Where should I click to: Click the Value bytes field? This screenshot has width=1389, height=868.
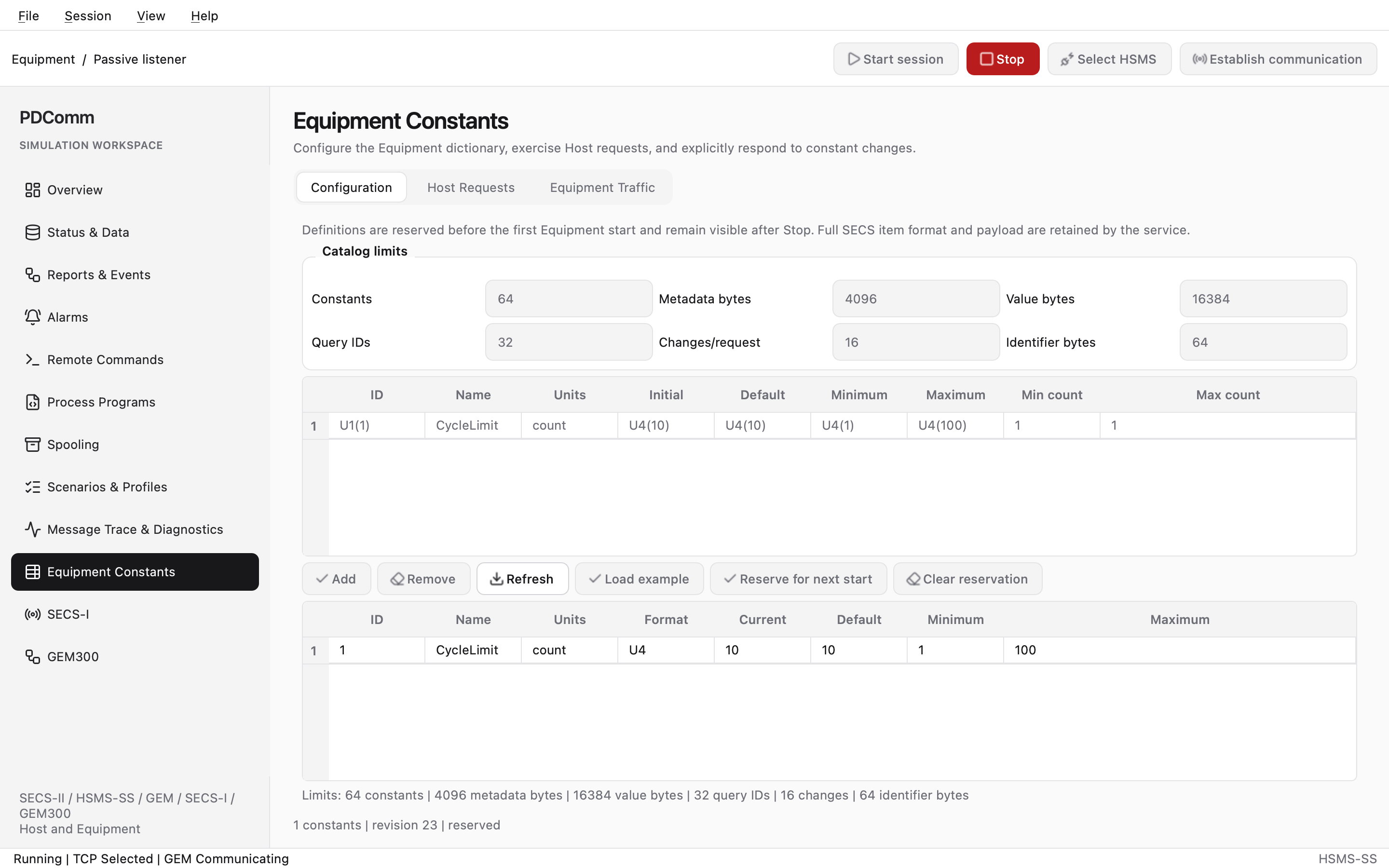1263,298
